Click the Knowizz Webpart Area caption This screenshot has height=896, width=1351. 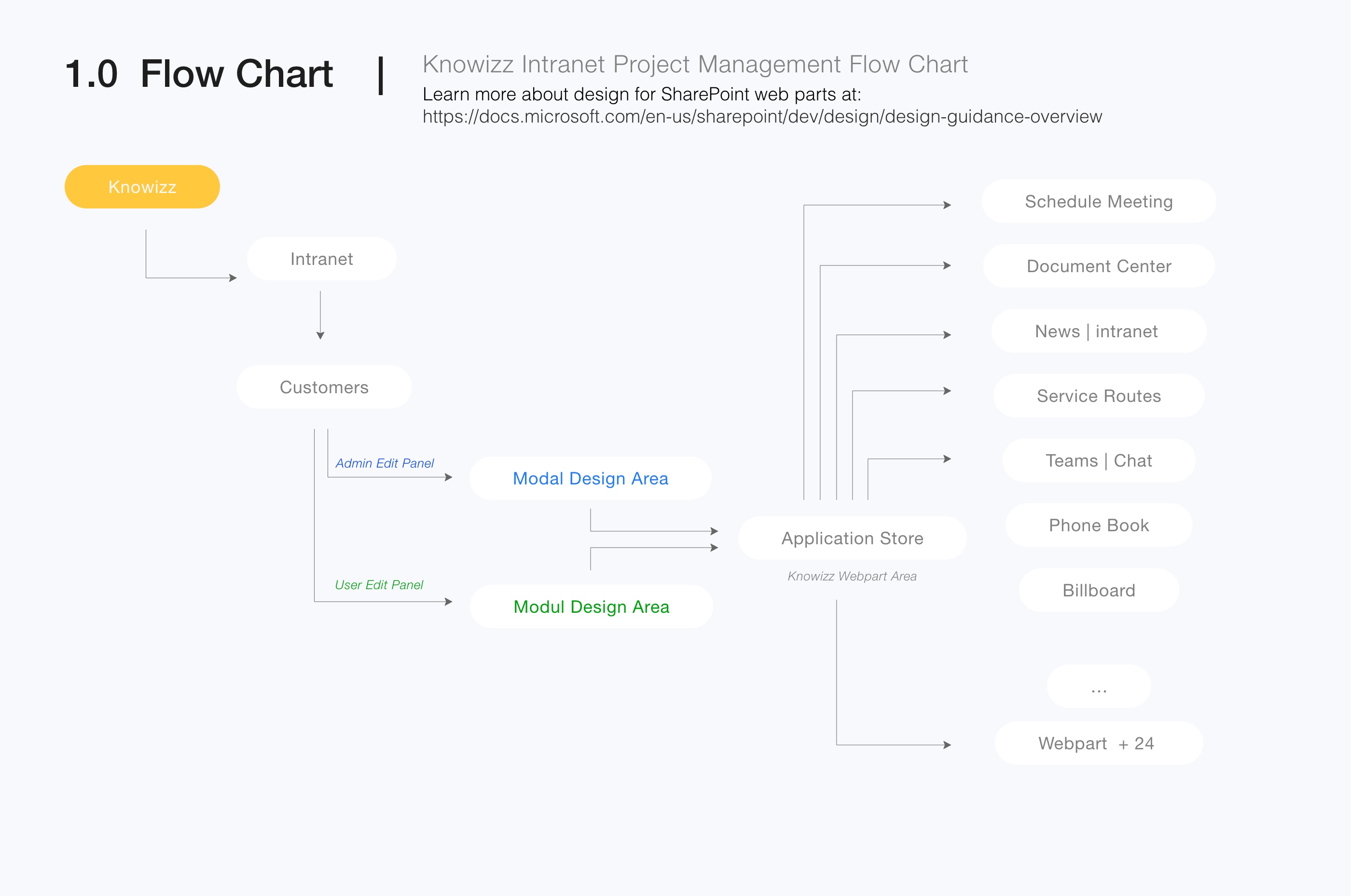tap(852, 577)
